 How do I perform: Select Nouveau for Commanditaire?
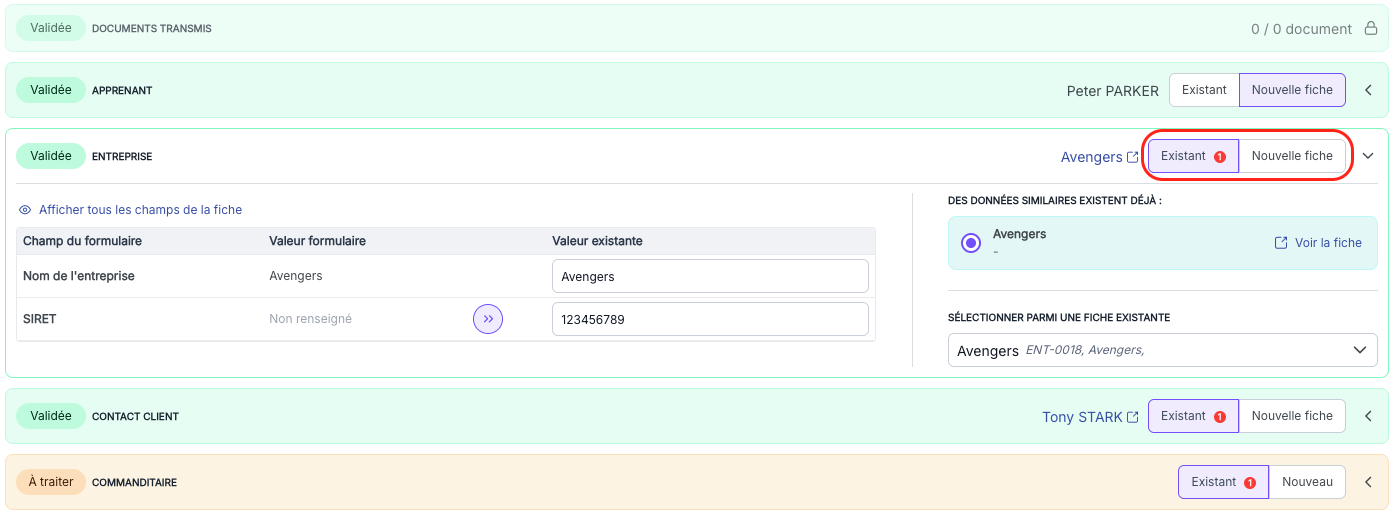1307,482
